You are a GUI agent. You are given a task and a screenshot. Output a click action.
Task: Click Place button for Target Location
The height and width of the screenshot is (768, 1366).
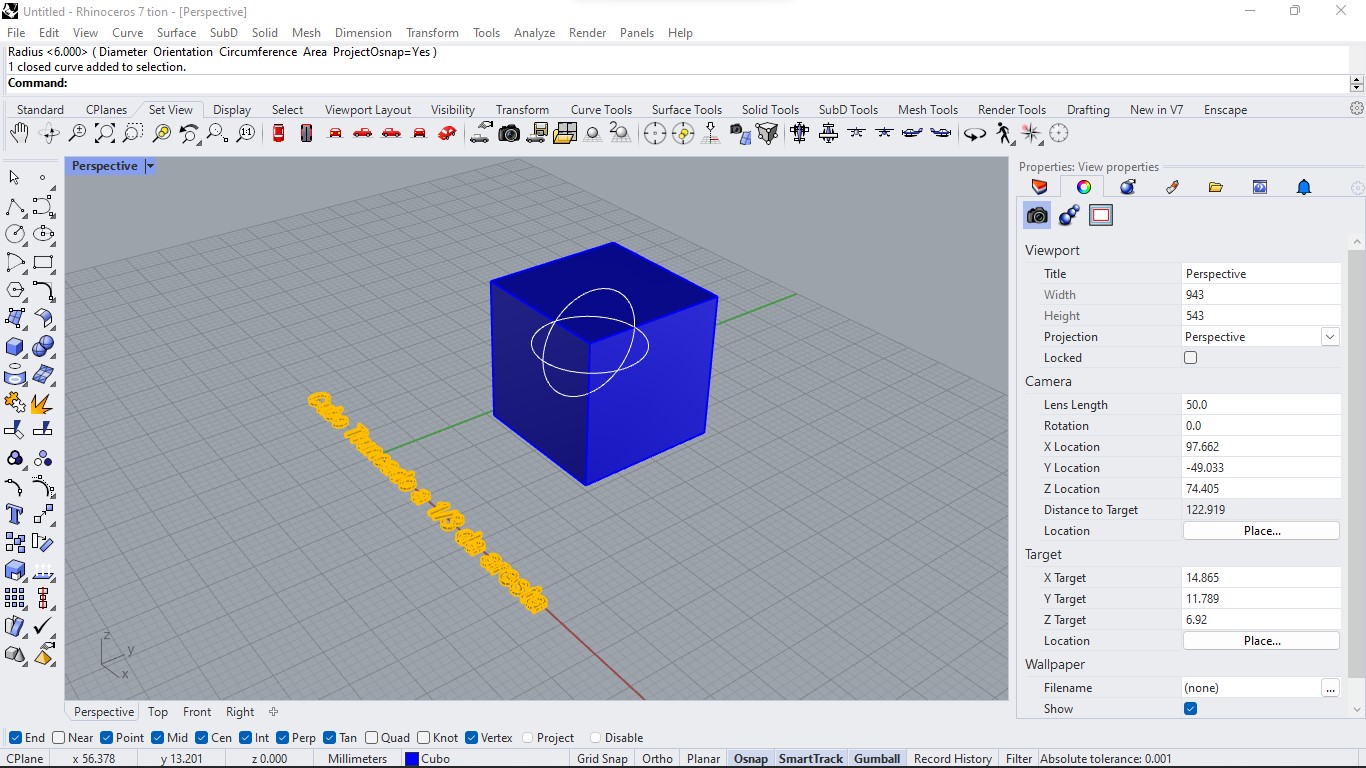[1261, 641]
